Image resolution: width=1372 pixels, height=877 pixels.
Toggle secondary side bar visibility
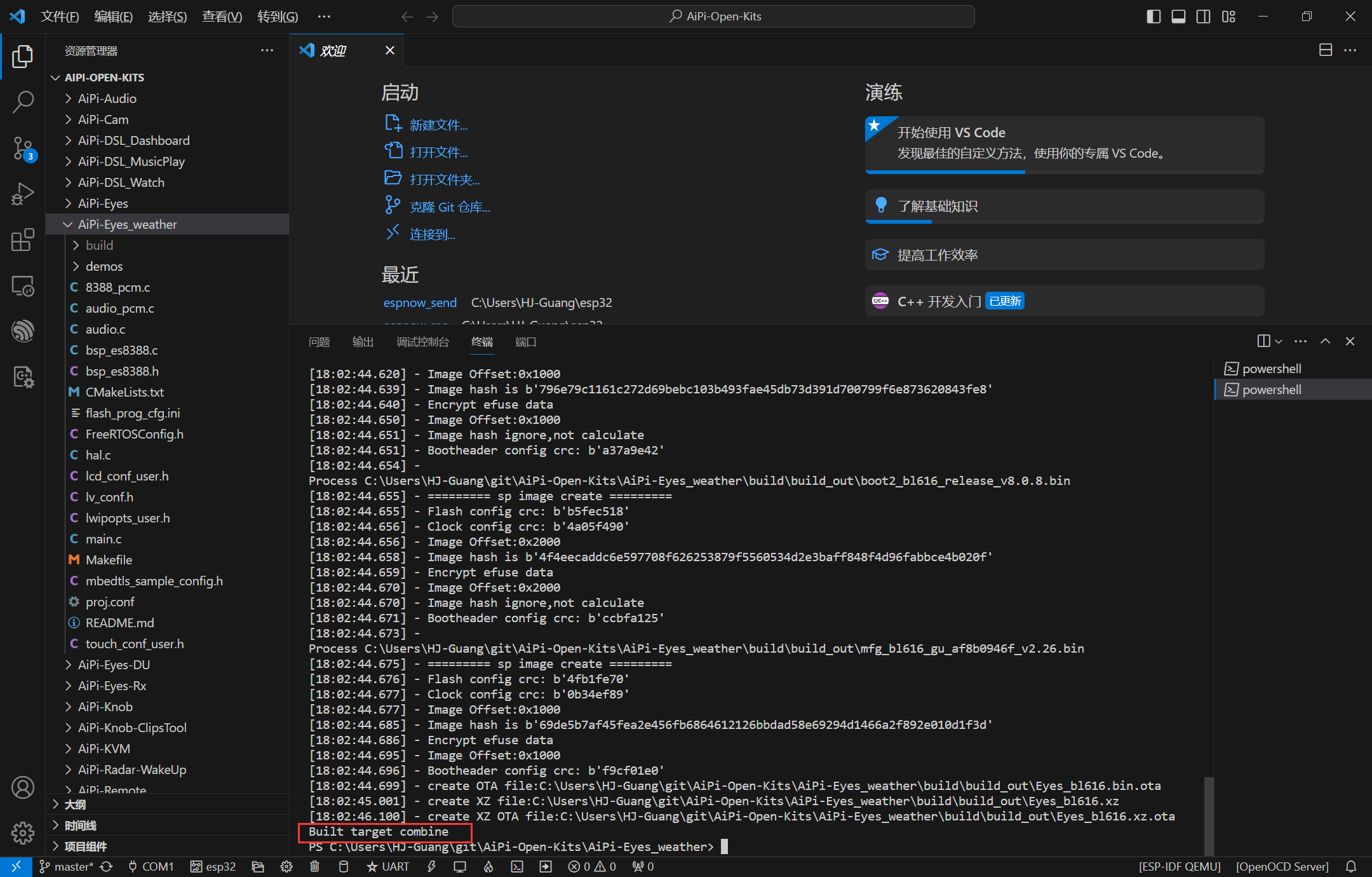(1203, 17)
